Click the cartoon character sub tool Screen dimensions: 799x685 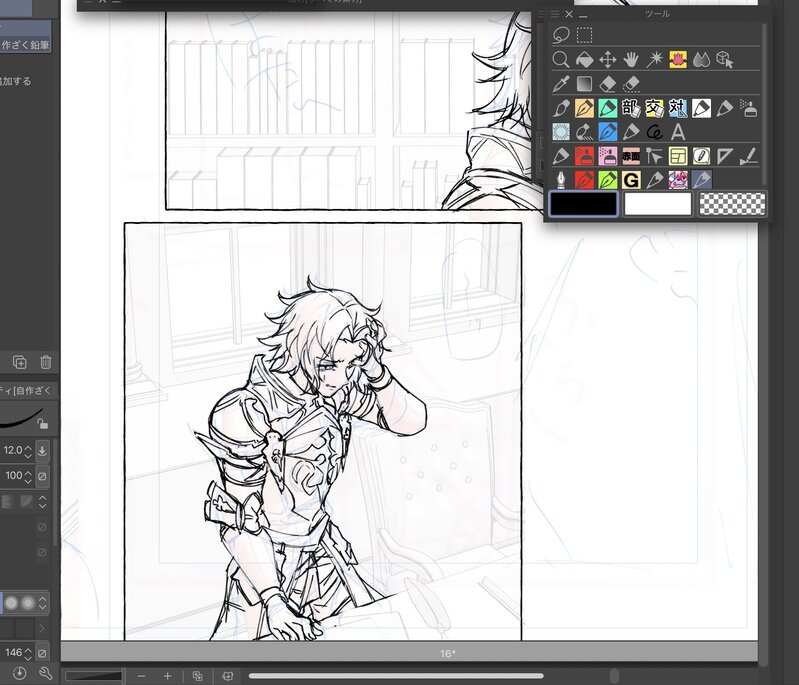678,180
